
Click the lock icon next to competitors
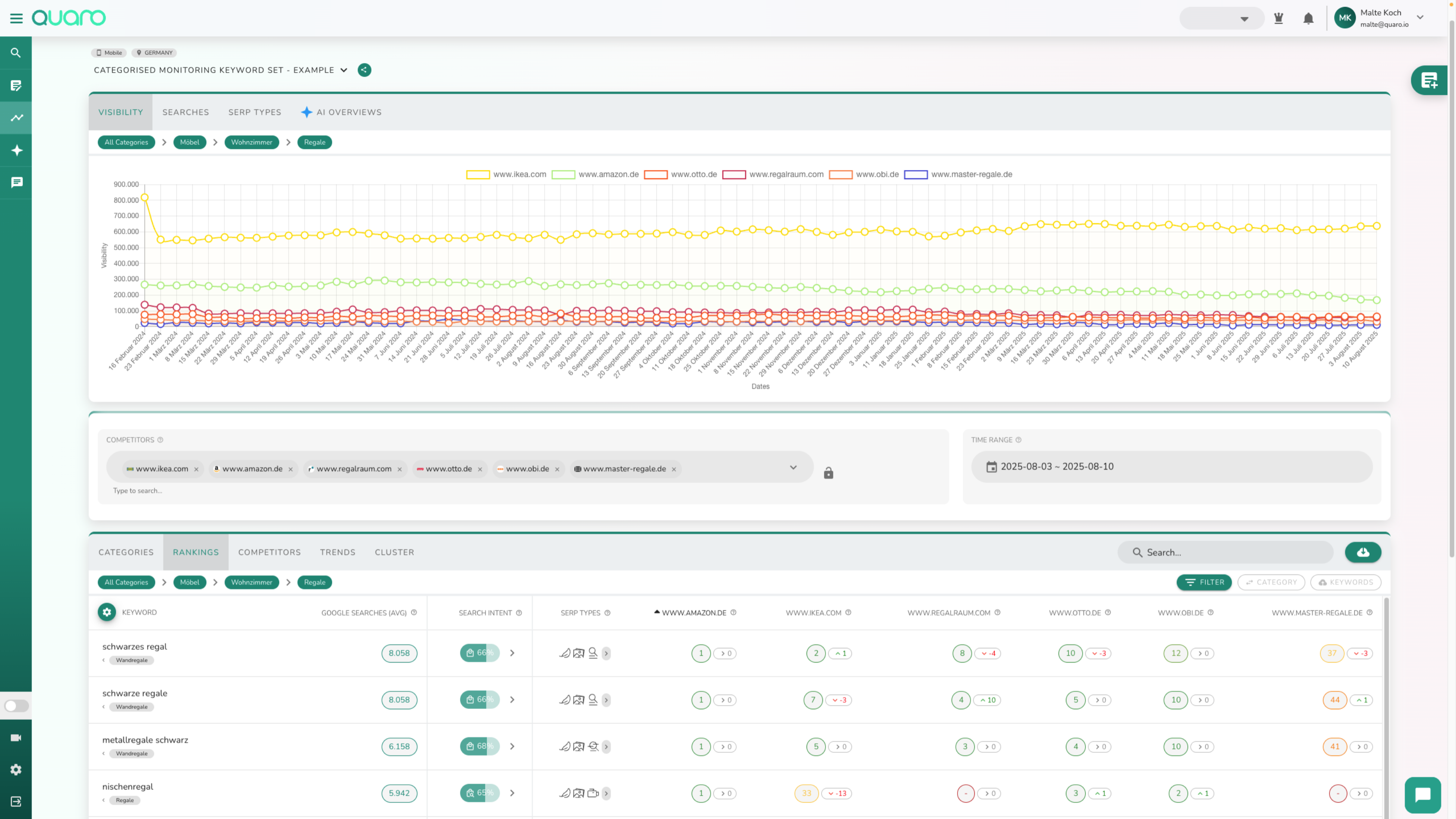click(x=829, y=473)
